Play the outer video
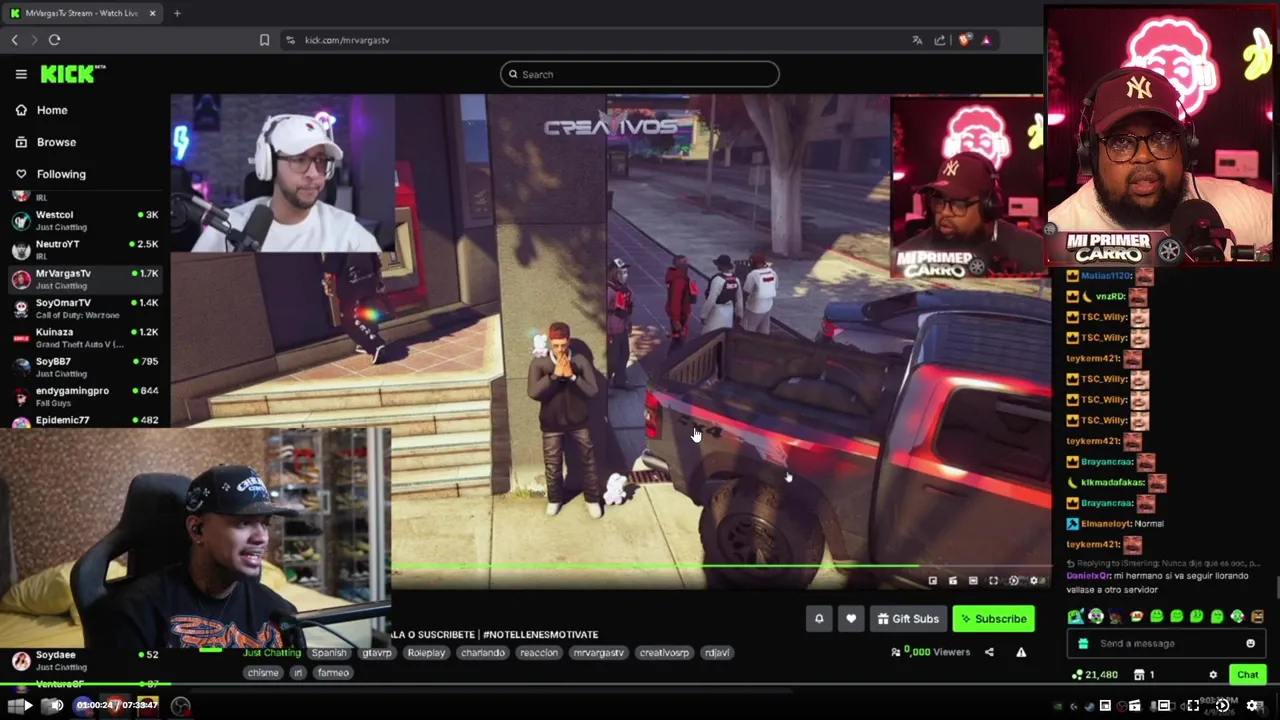This screenshot has width=1280, height=720. (x=27, y=706)
